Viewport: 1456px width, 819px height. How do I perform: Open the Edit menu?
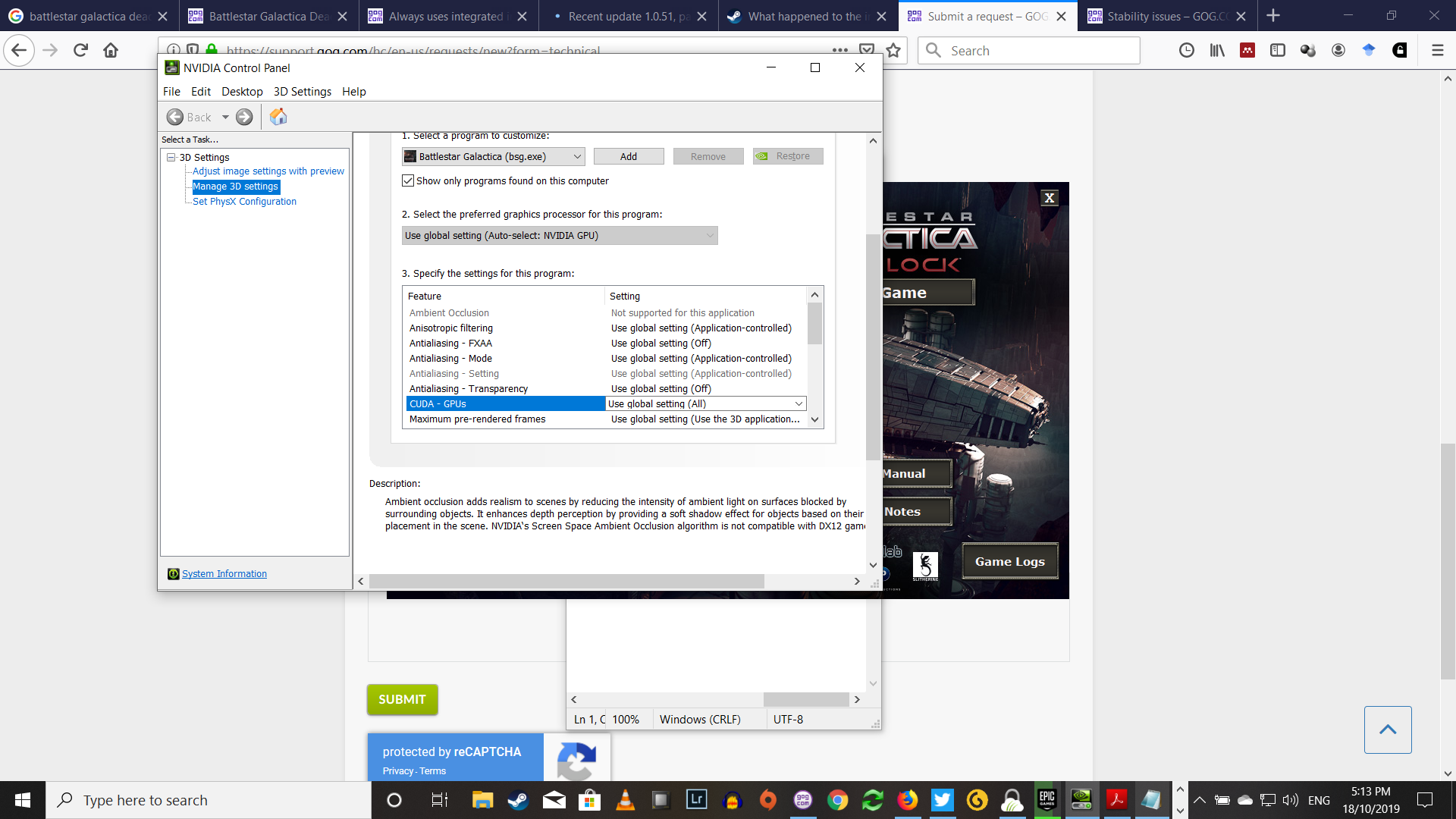click(x=201, y=91)
